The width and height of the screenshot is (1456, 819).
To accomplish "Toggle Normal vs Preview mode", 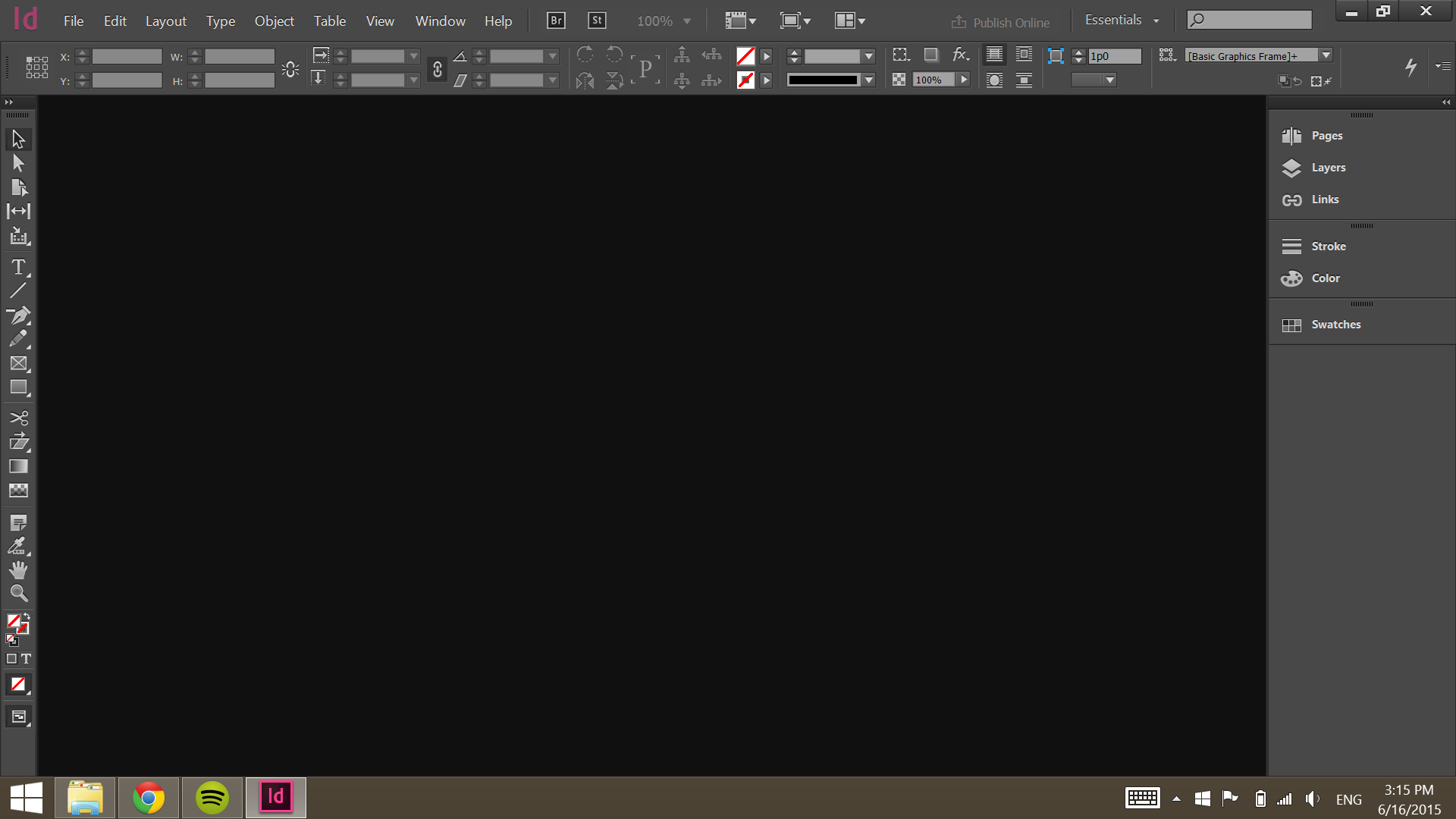I will (18, 716).
